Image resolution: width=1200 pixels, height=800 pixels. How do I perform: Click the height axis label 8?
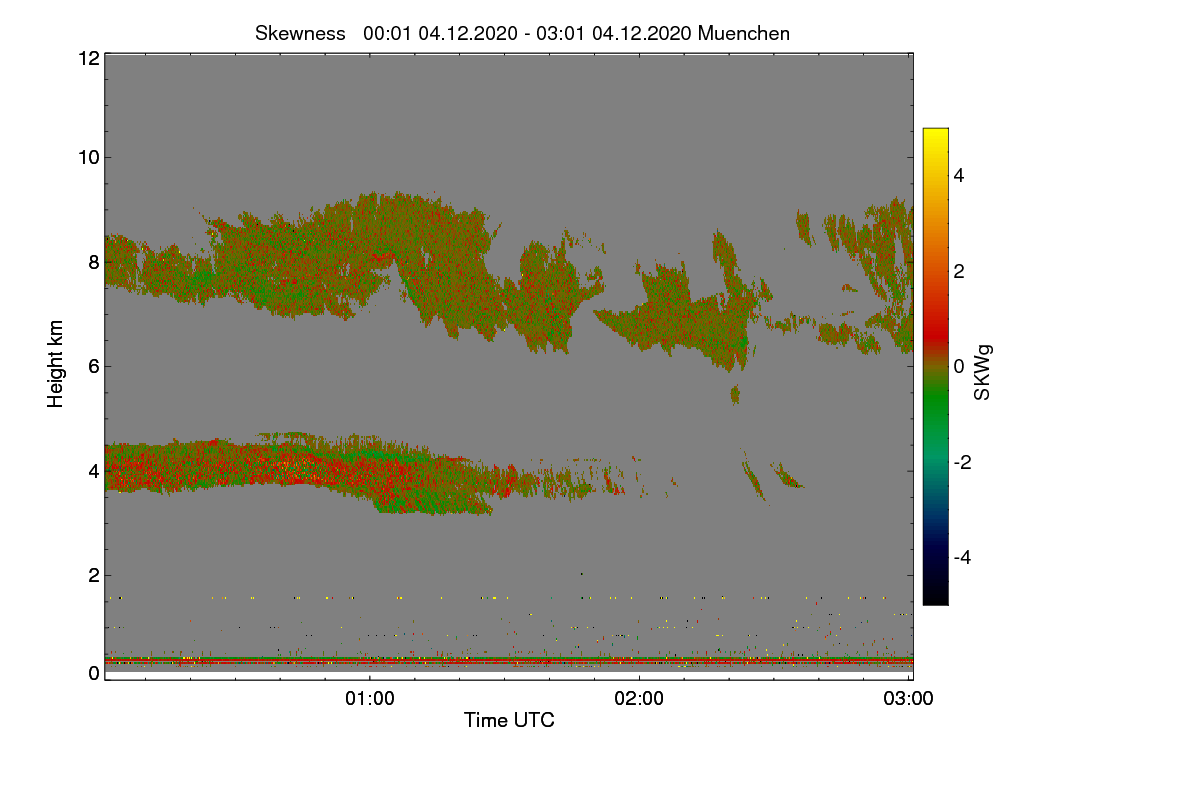click(x=93, y=262)
